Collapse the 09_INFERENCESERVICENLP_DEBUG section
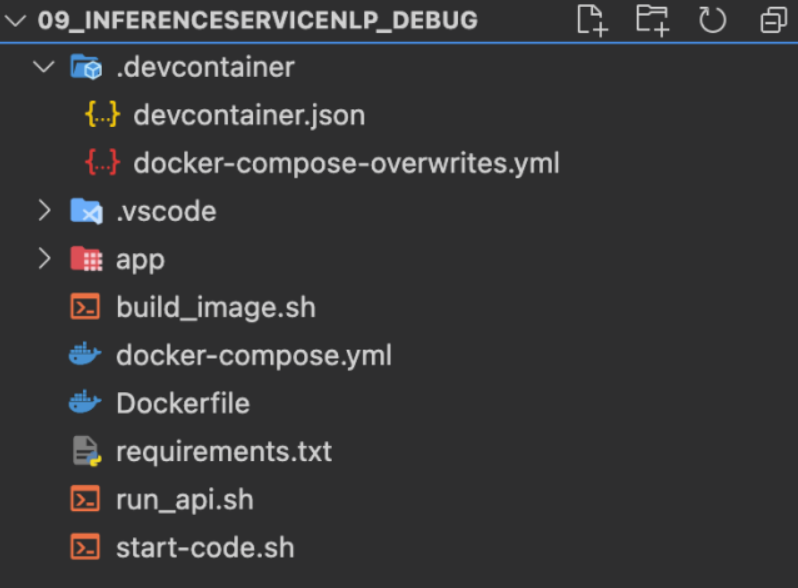This screenshot has width=798, height=588. [15, 21]
